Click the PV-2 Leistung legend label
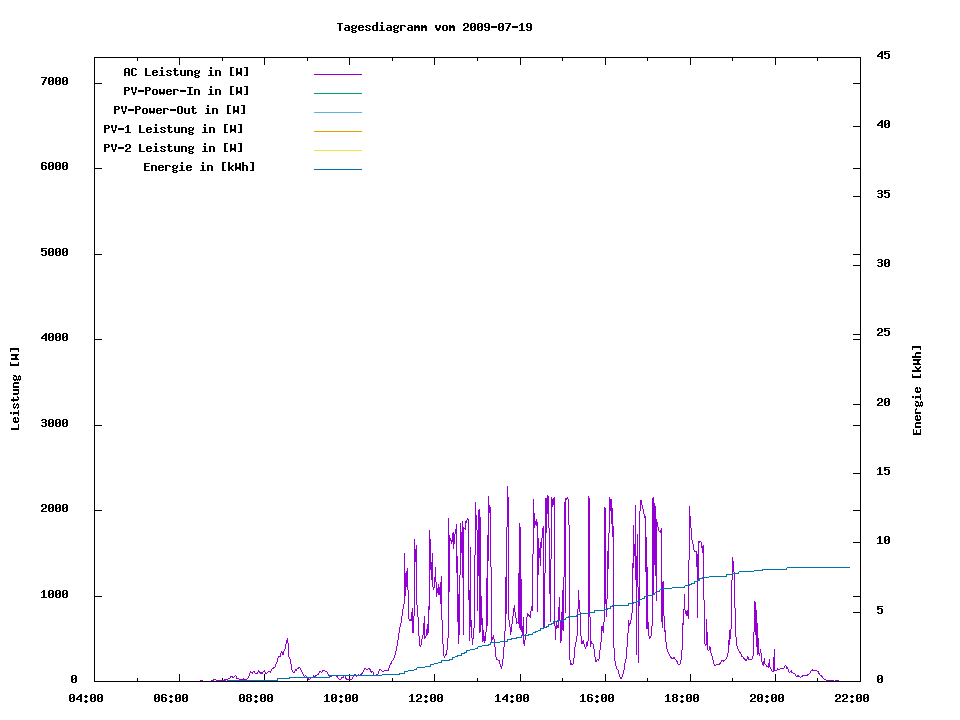Image resolution: width=960 pixels, height=720 pixels. (173, 148)
